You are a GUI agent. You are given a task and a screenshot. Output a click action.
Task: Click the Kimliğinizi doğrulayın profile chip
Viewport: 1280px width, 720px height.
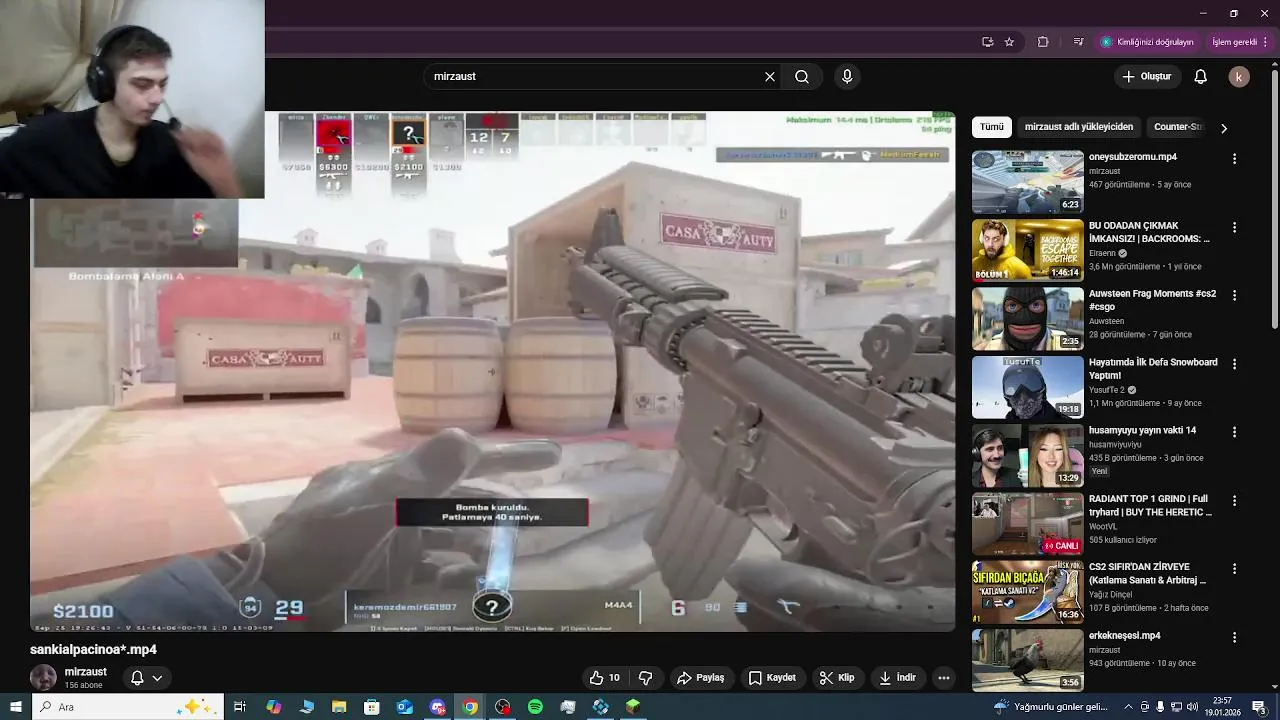1148,42
